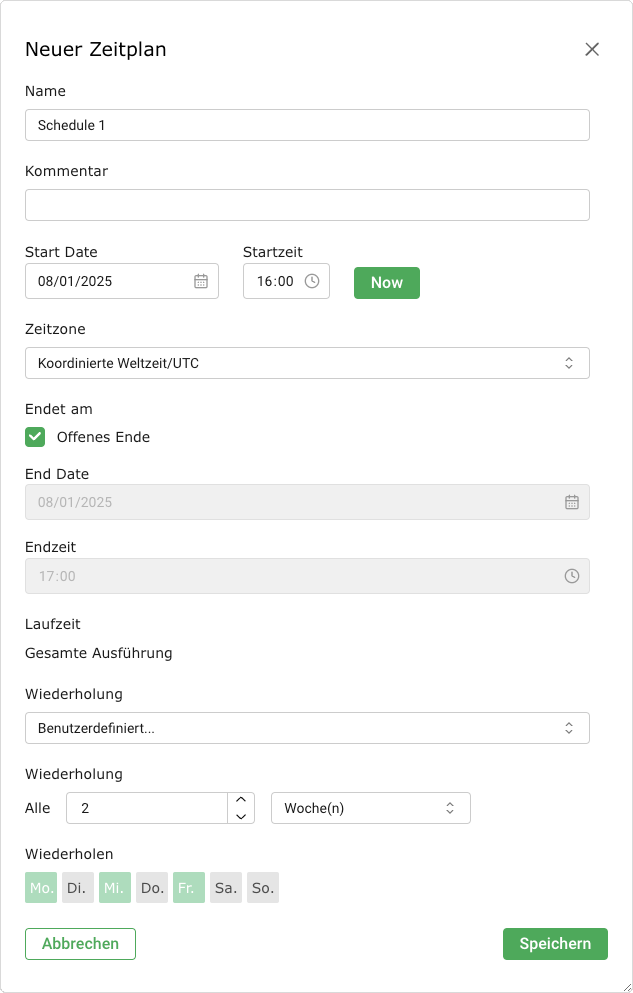
Task: Close the Neuer Zeitplan dialog
Action: [x=592, y=49]
